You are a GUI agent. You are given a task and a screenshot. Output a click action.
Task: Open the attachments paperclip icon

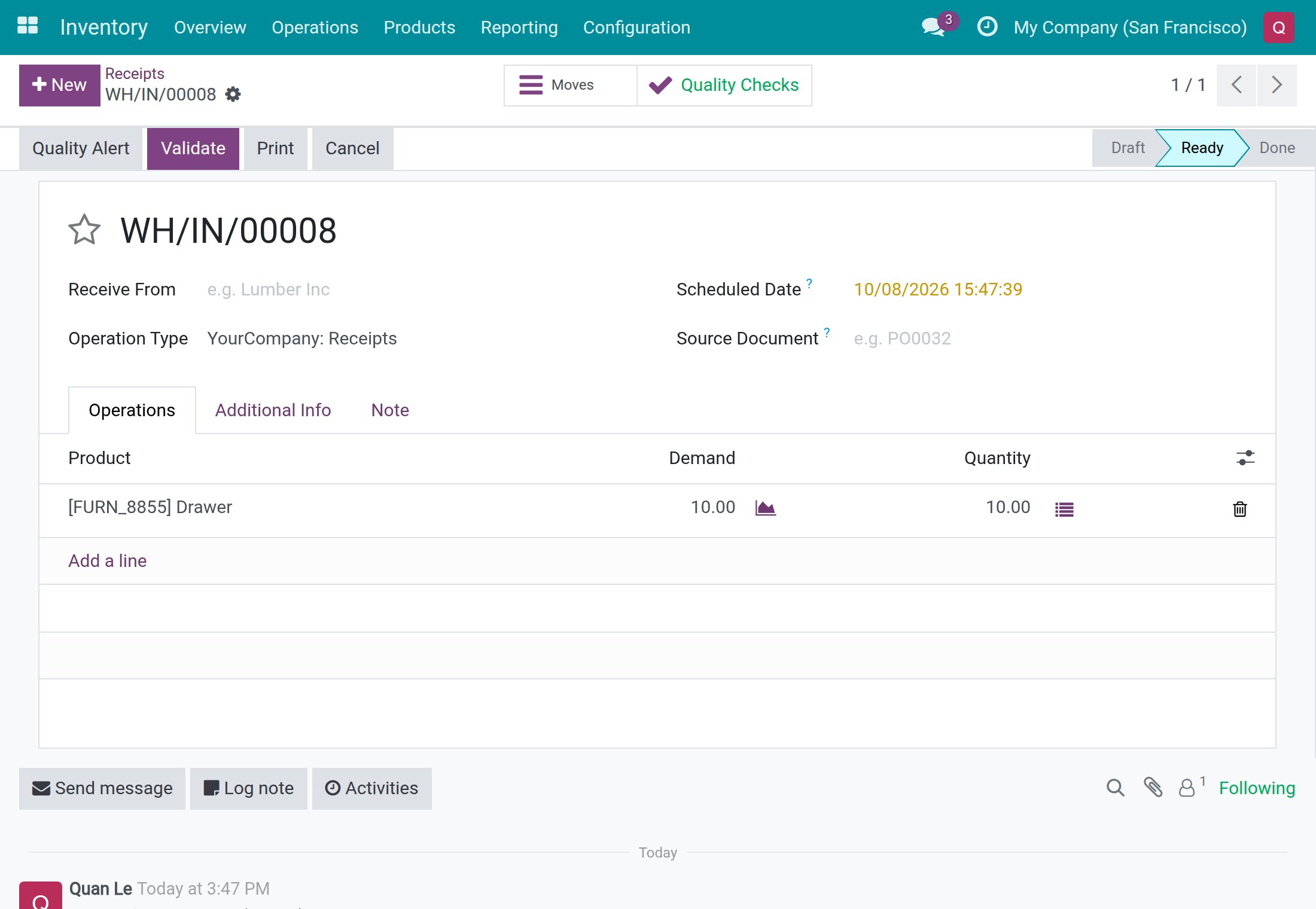[x=1153, y=788]
